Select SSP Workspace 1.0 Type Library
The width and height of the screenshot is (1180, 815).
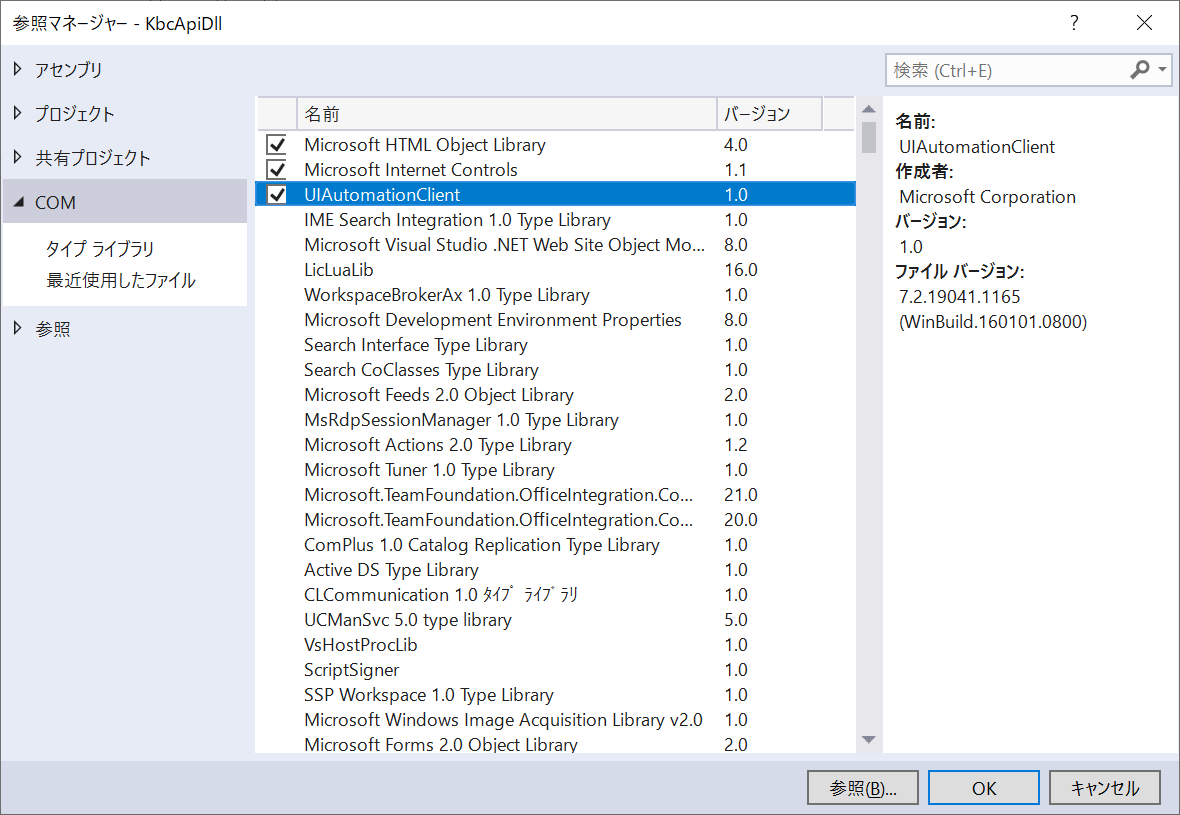(555, 694)
